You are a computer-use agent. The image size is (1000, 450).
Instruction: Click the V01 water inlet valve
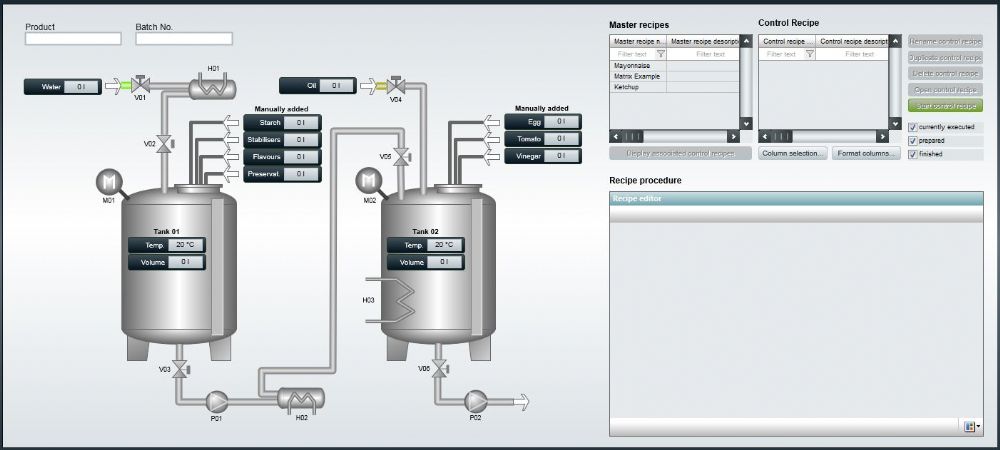[x=140, y=84]
